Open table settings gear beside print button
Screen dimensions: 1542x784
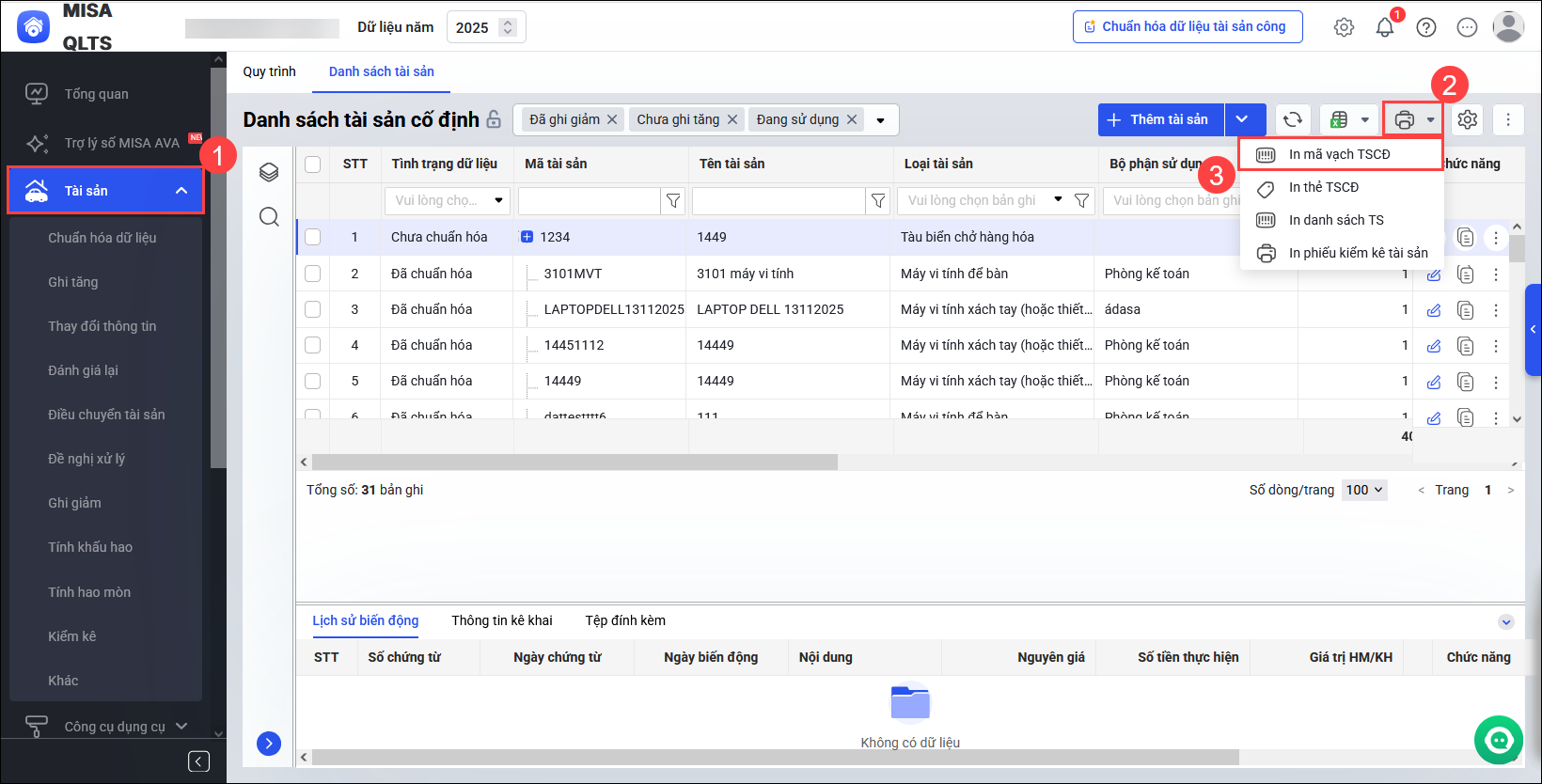coord(1468,119)
